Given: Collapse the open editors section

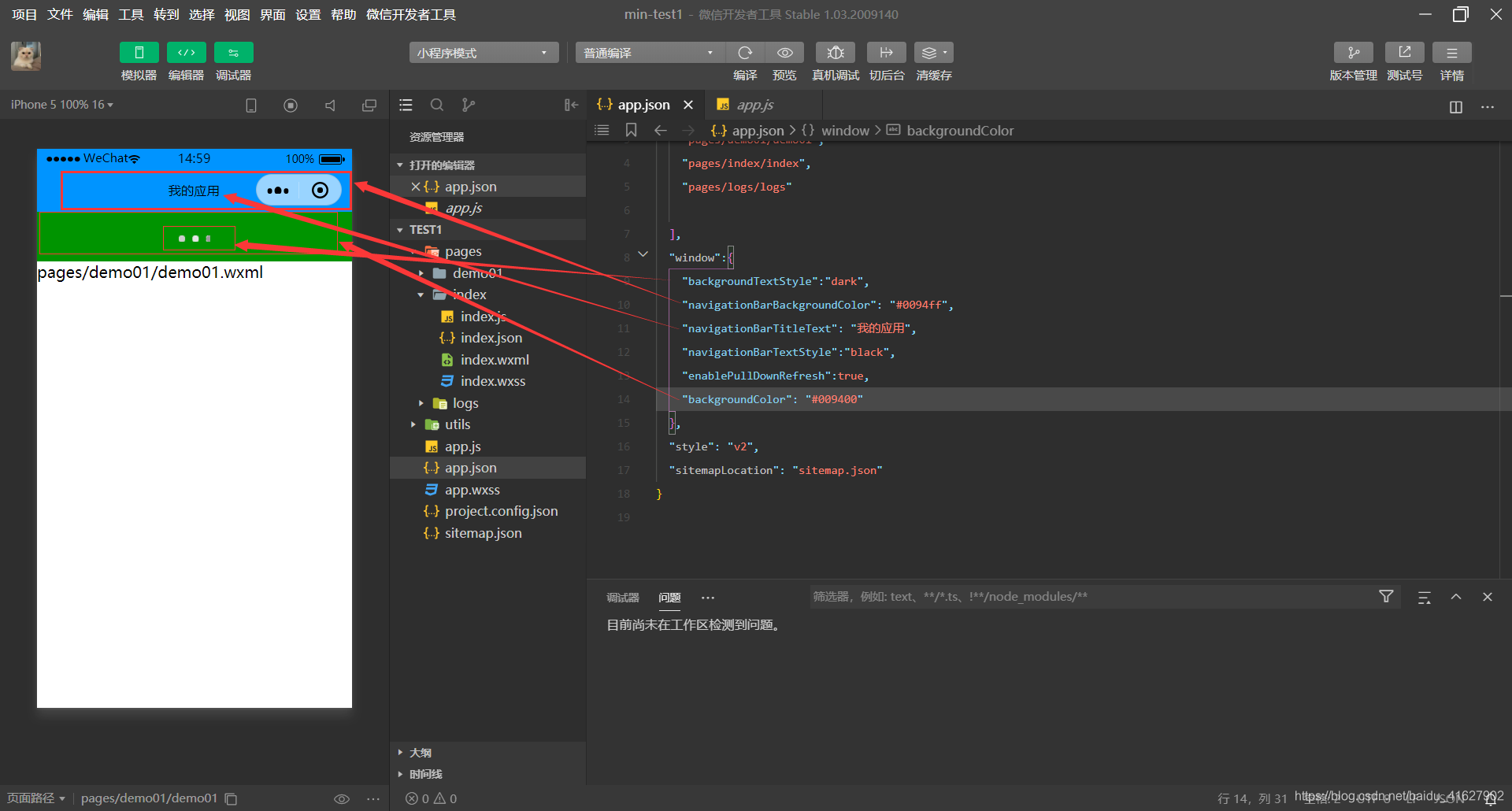Looking at the screenshot, I should click(400, 165).
